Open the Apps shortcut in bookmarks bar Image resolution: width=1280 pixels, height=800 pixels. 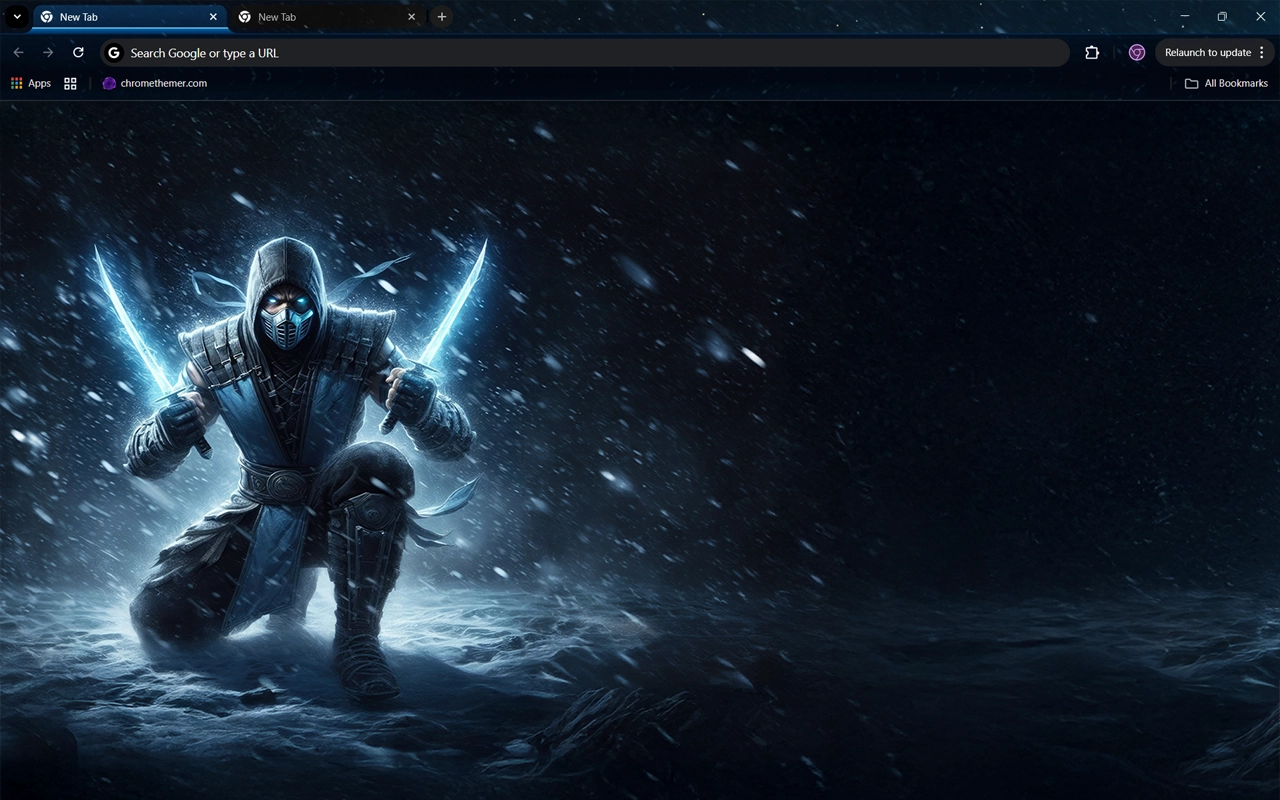31,84
